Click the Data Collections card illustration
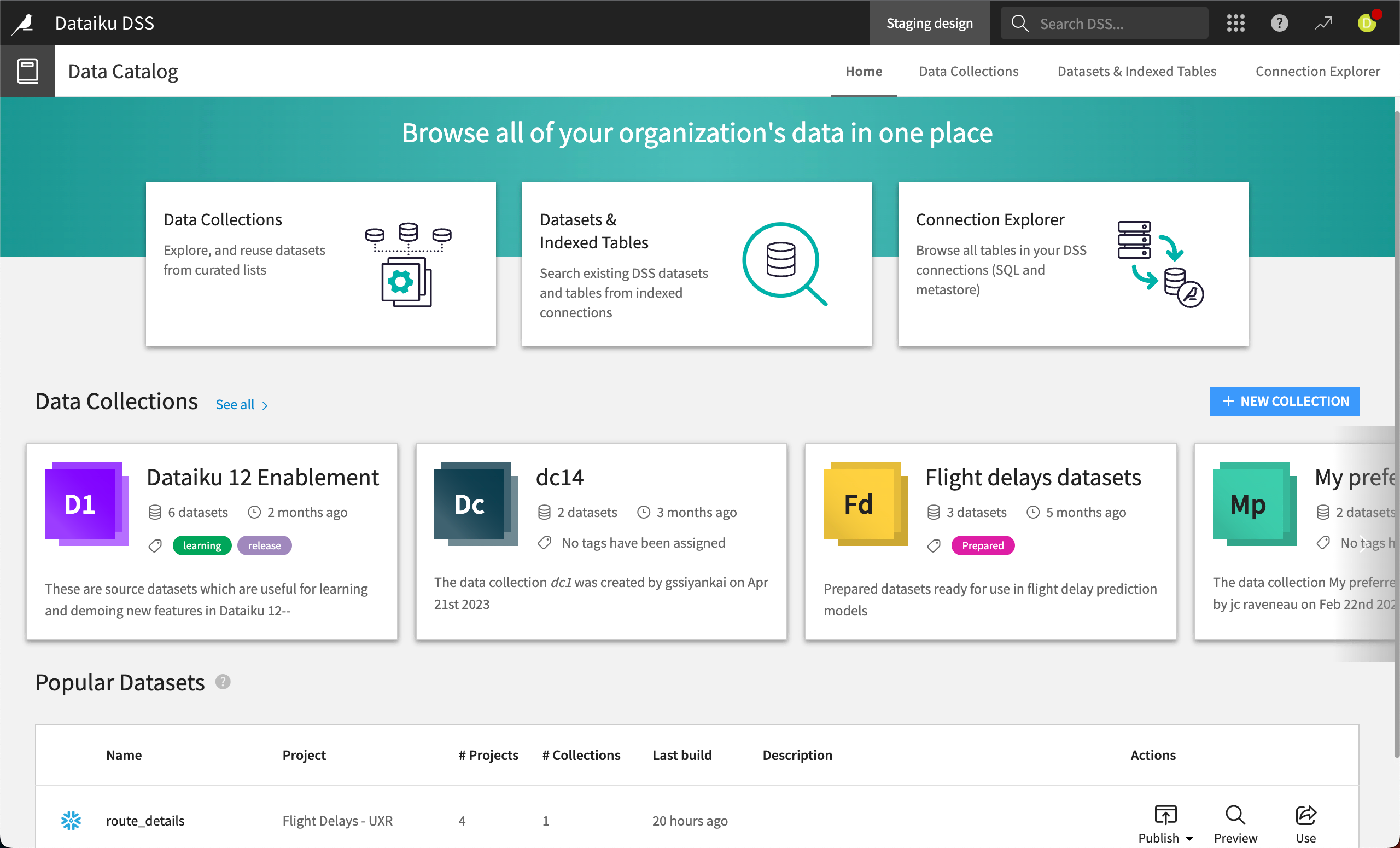This screenshot has height=848, width=1400. 408,264
